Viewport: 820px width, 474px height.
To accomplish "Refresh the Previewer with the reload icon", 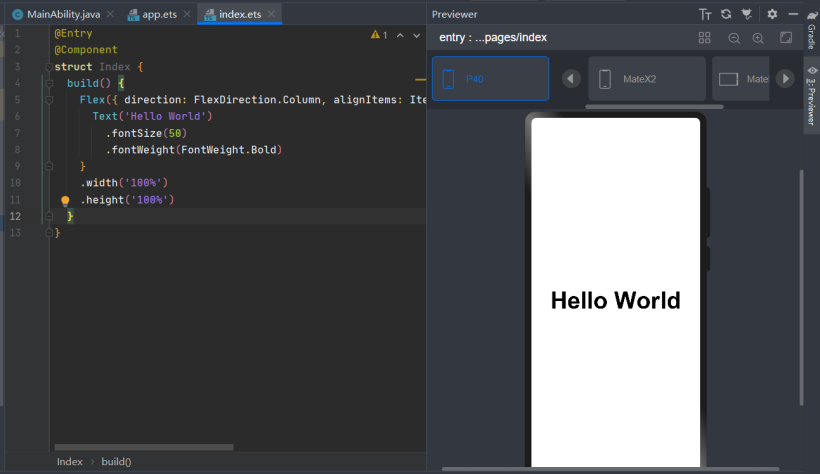I will (x=726, y=14).
